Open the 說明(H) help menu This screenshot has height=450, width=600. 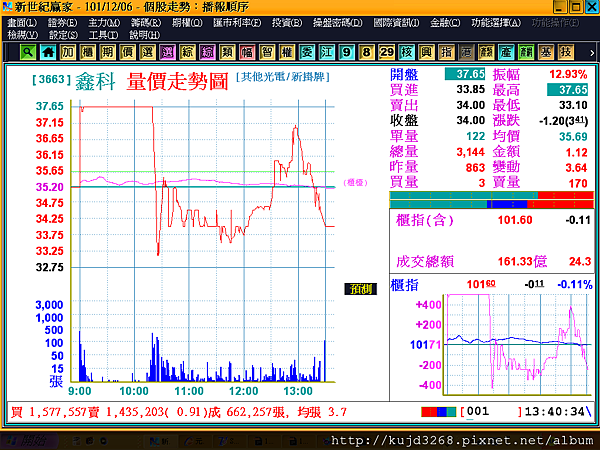[x=144, y=35]
